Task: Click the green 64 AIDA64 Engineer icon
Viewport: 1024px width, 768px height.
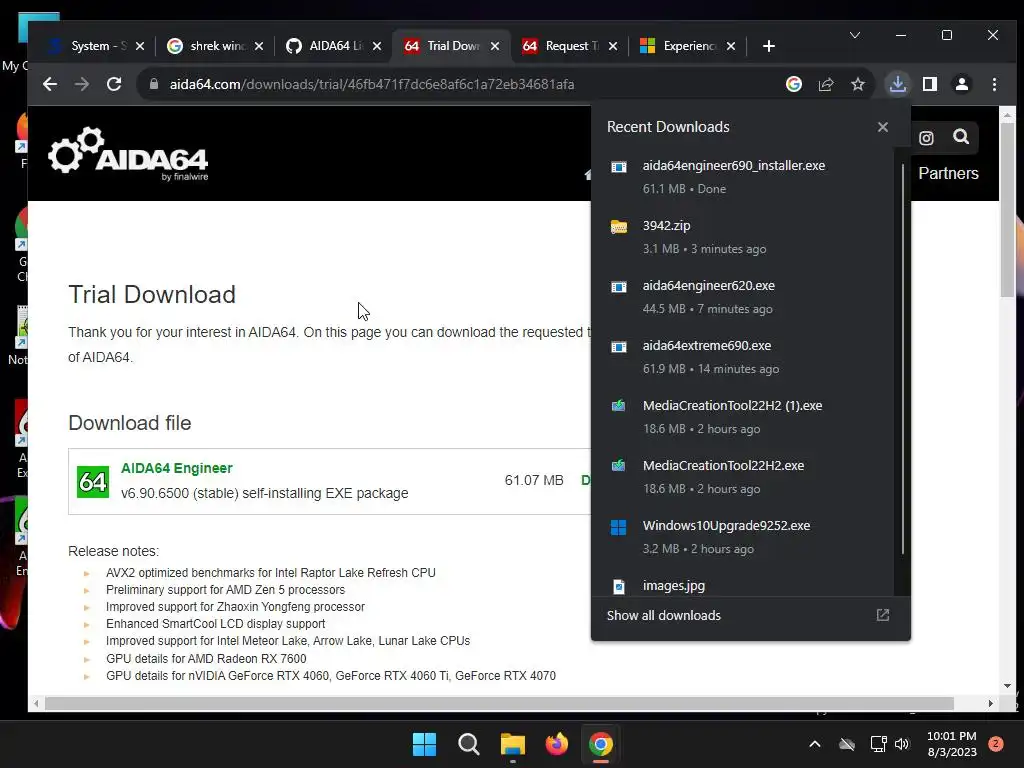Action: pyautogui.click(x=93, y=482)
